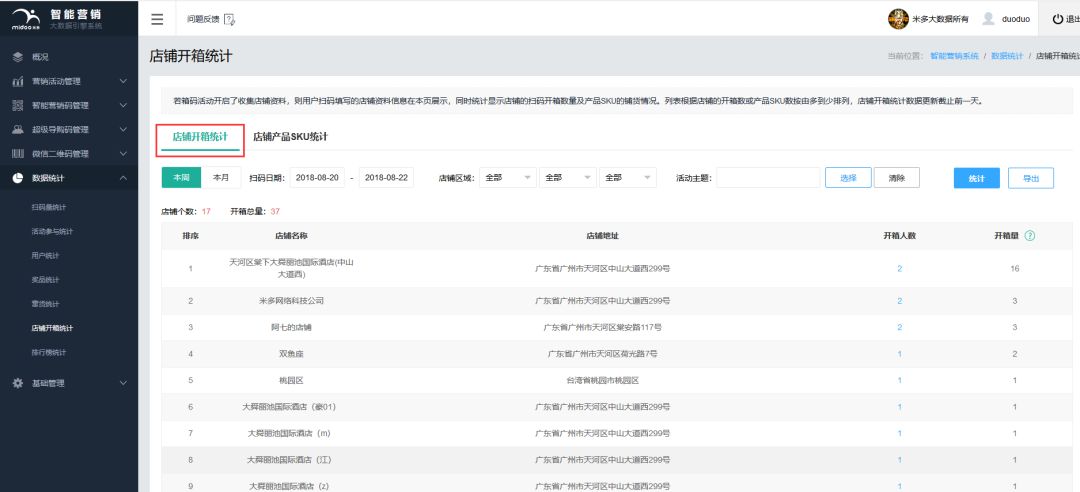Follow the 数据统计 breadcrumb link

(1007, 56)
